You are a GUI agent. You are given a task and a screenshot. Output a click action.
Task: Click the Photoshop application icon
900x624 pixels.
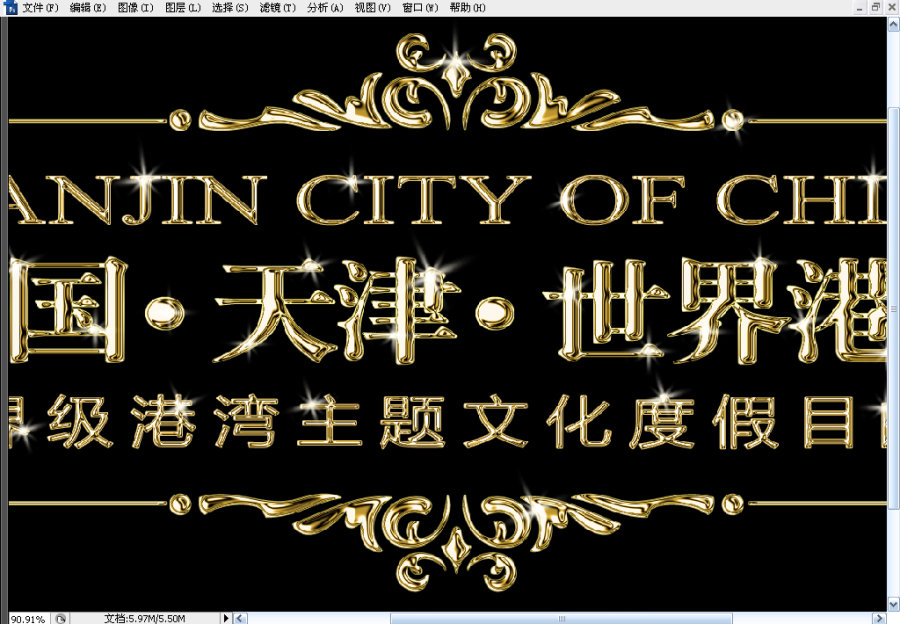[11, 7]
